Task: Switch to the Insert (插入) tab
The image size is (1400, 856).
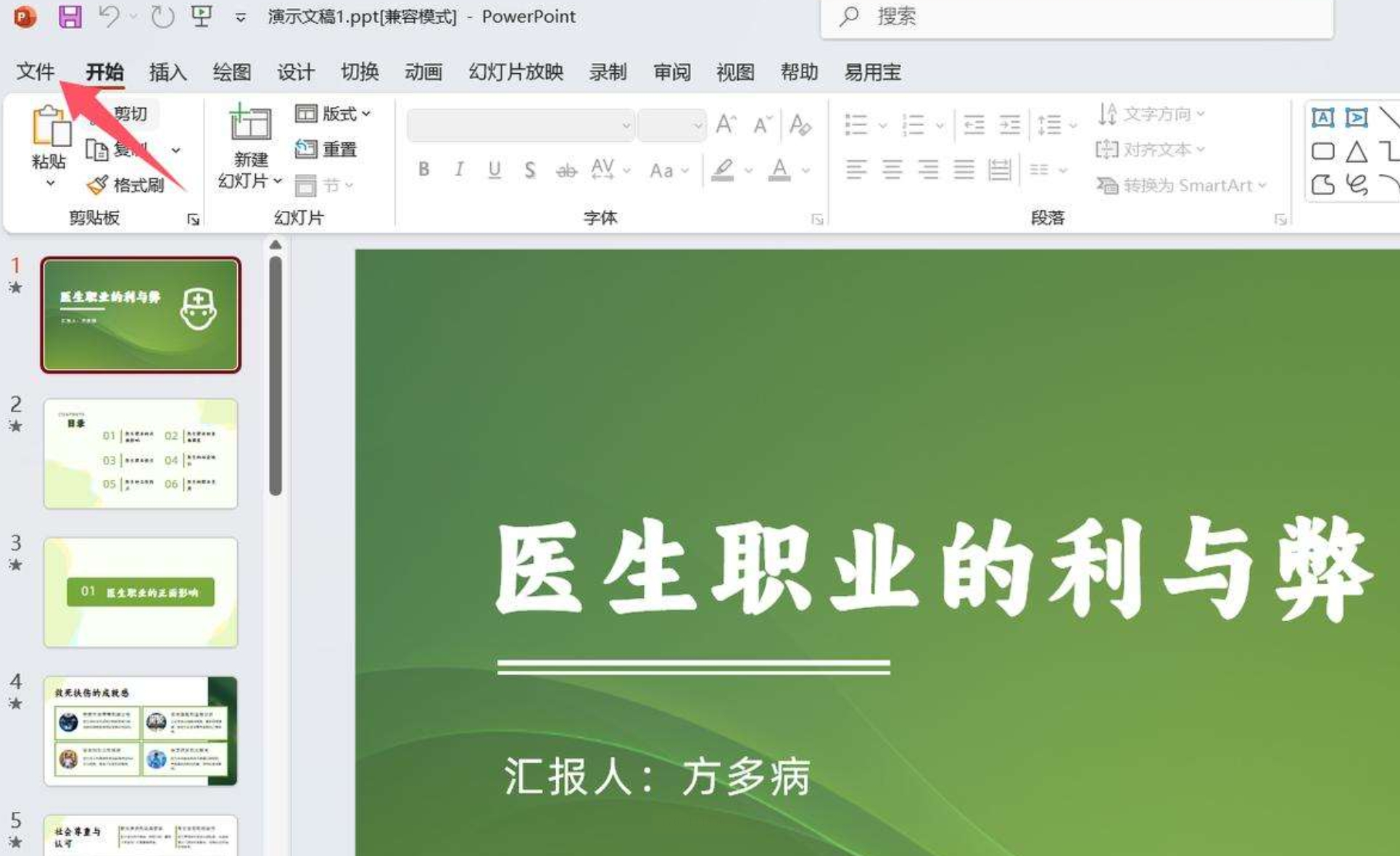Action: pos(167,72)
